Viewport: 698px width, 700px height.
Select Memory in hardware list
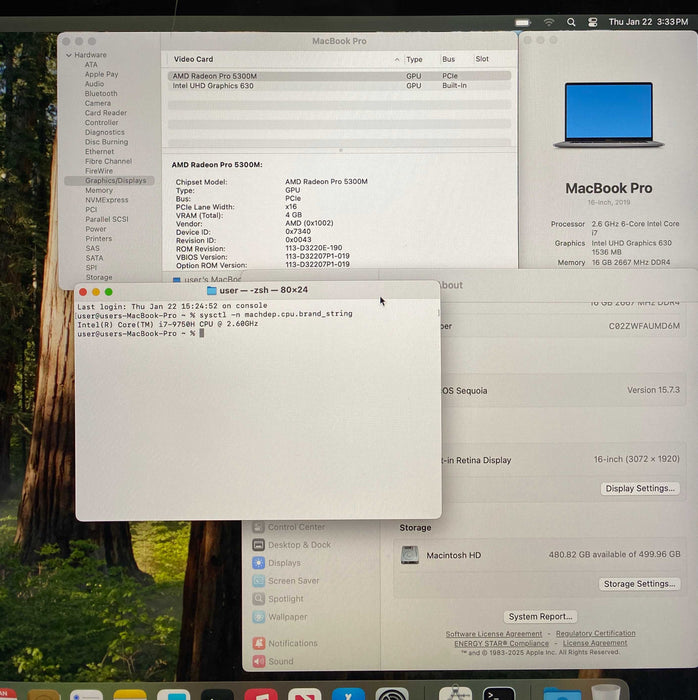[99, 190]
